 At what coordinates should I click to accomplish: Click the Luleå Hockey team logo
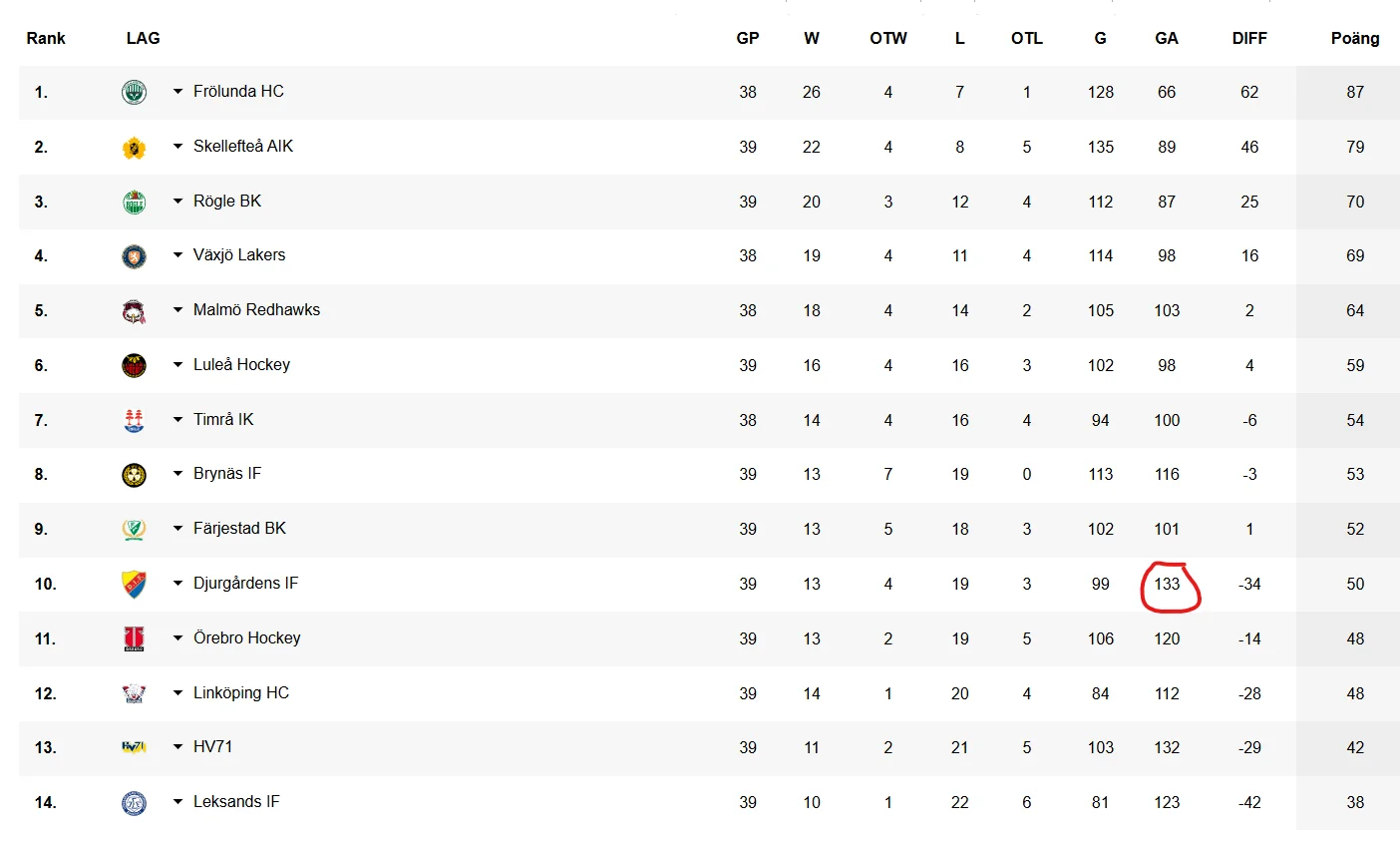[134, 366]
